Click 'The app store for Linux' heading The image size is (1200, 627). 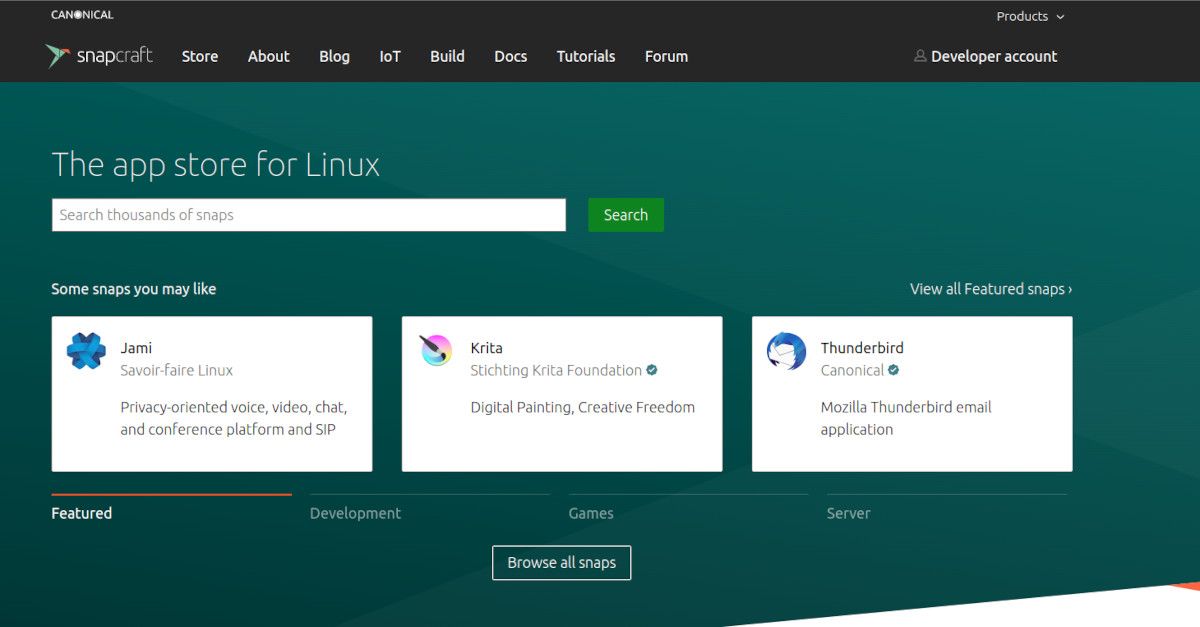pyautogui.click(x=216, y=164)
